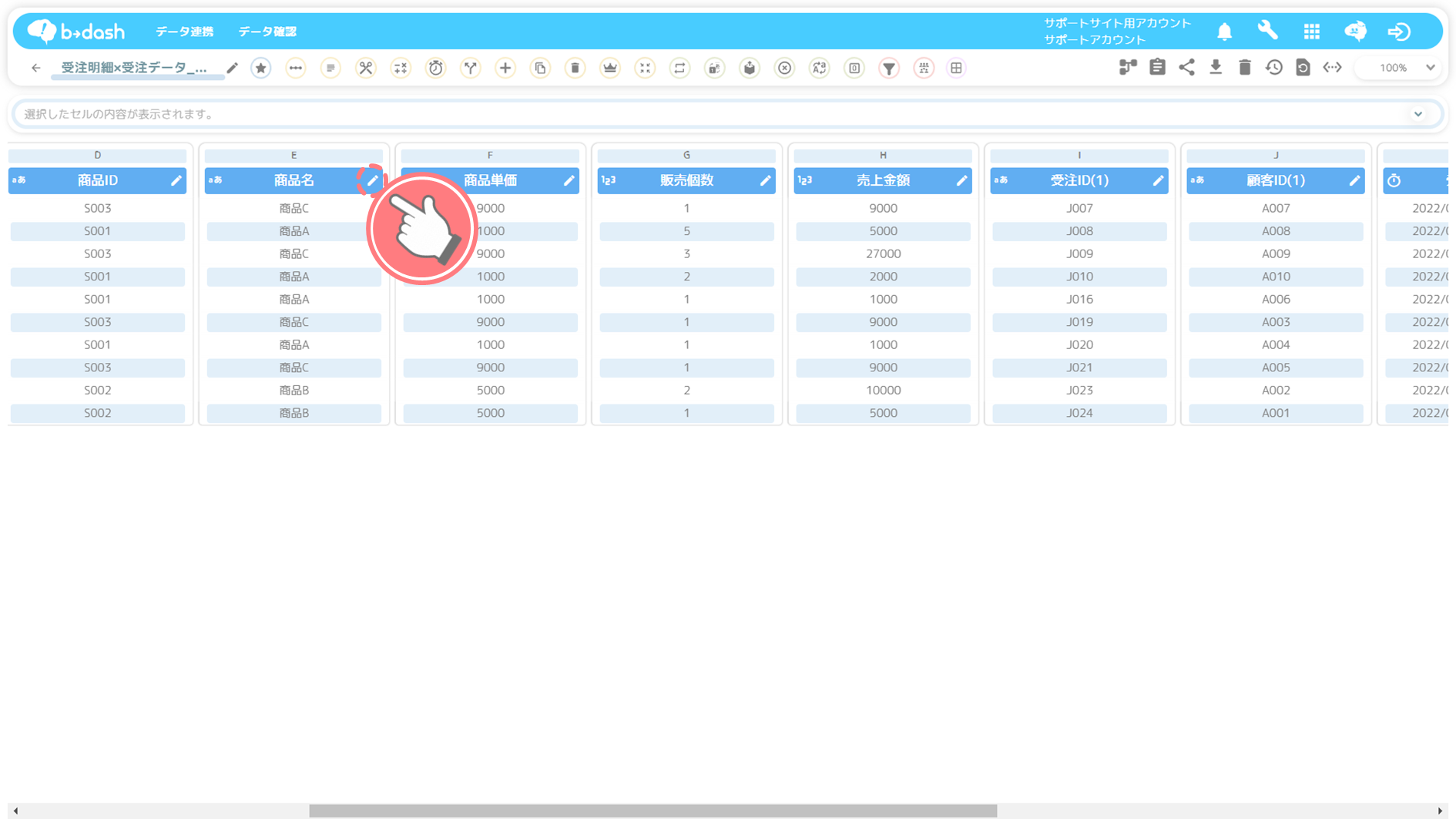Open the calculation operators toolbar icon
Screen dimensions: 1456x819
(x=401, y=68)
